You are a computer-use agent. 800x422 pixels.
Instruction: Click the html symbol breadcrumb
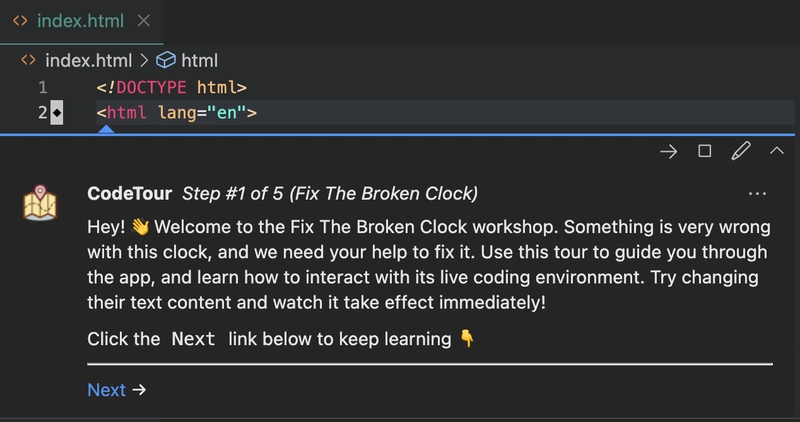click(199, 61)
